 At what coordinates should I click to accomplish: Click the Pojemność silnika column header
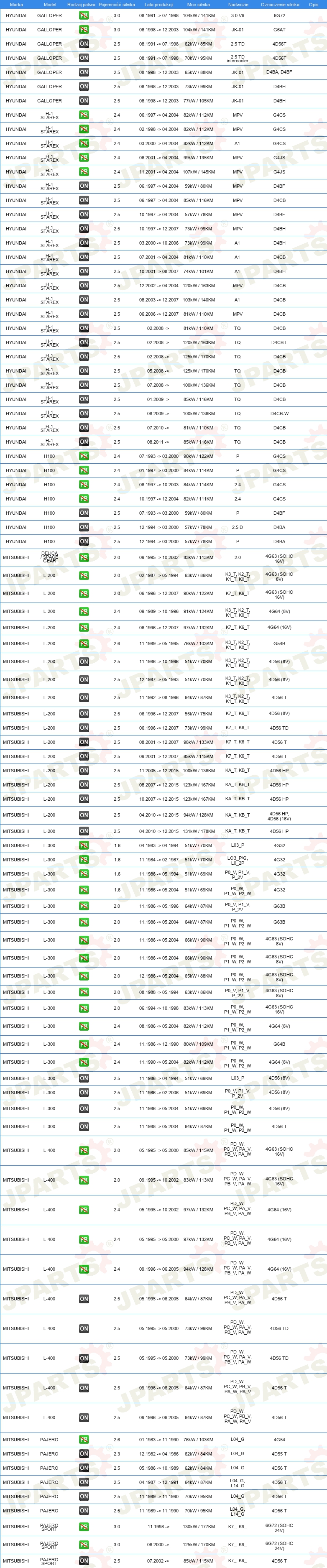[117, 4]
